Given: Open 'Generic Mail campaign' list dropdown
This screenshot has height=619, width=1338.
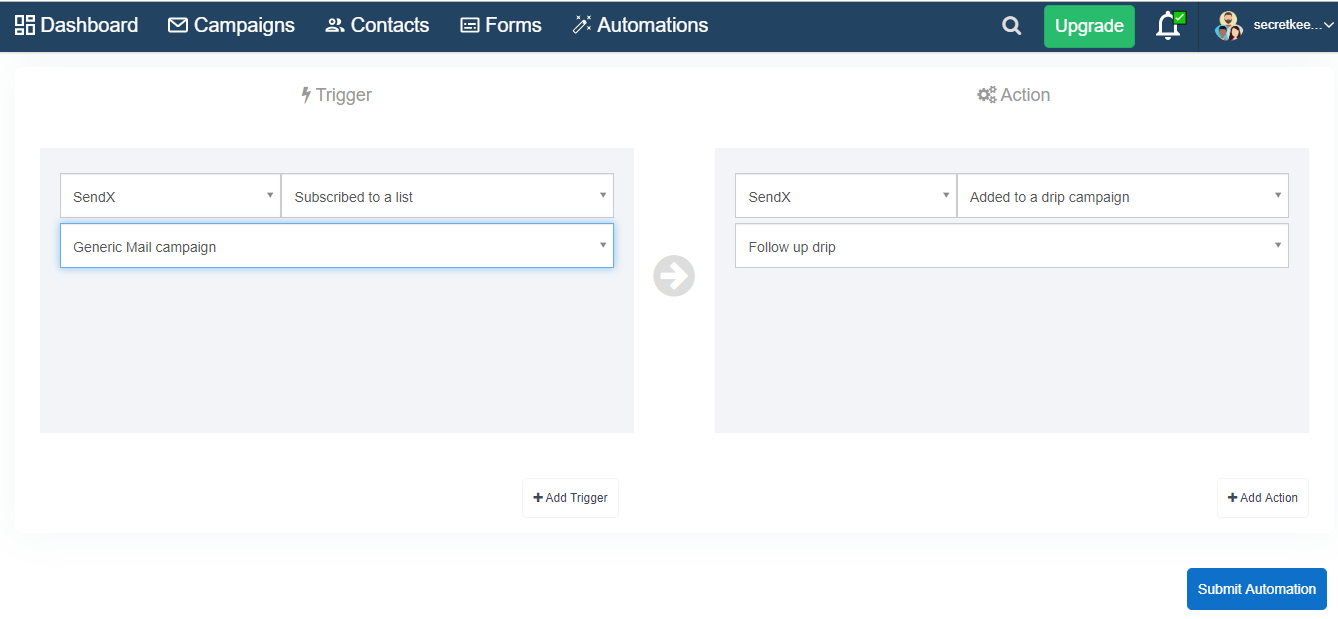Looking at the screenshot, I should [337, 246].
